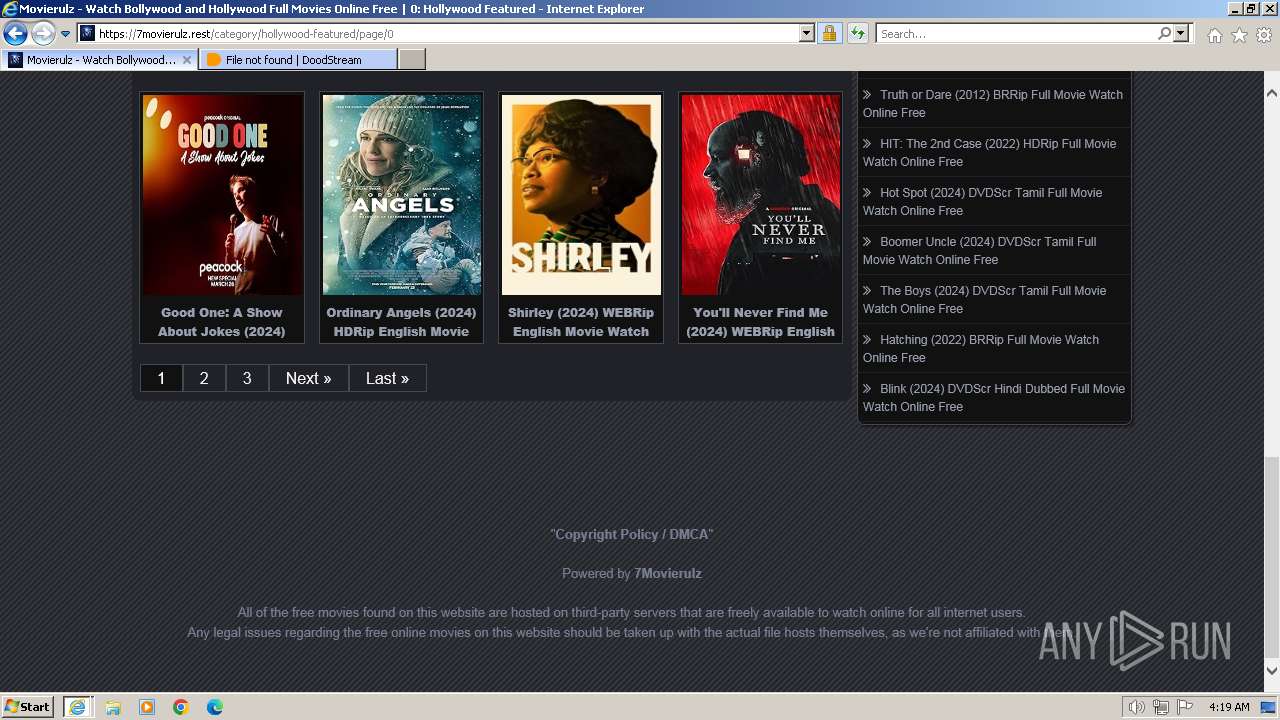Click the 7Movierulz footer link

pyautogui.click(x=668, y=573)
